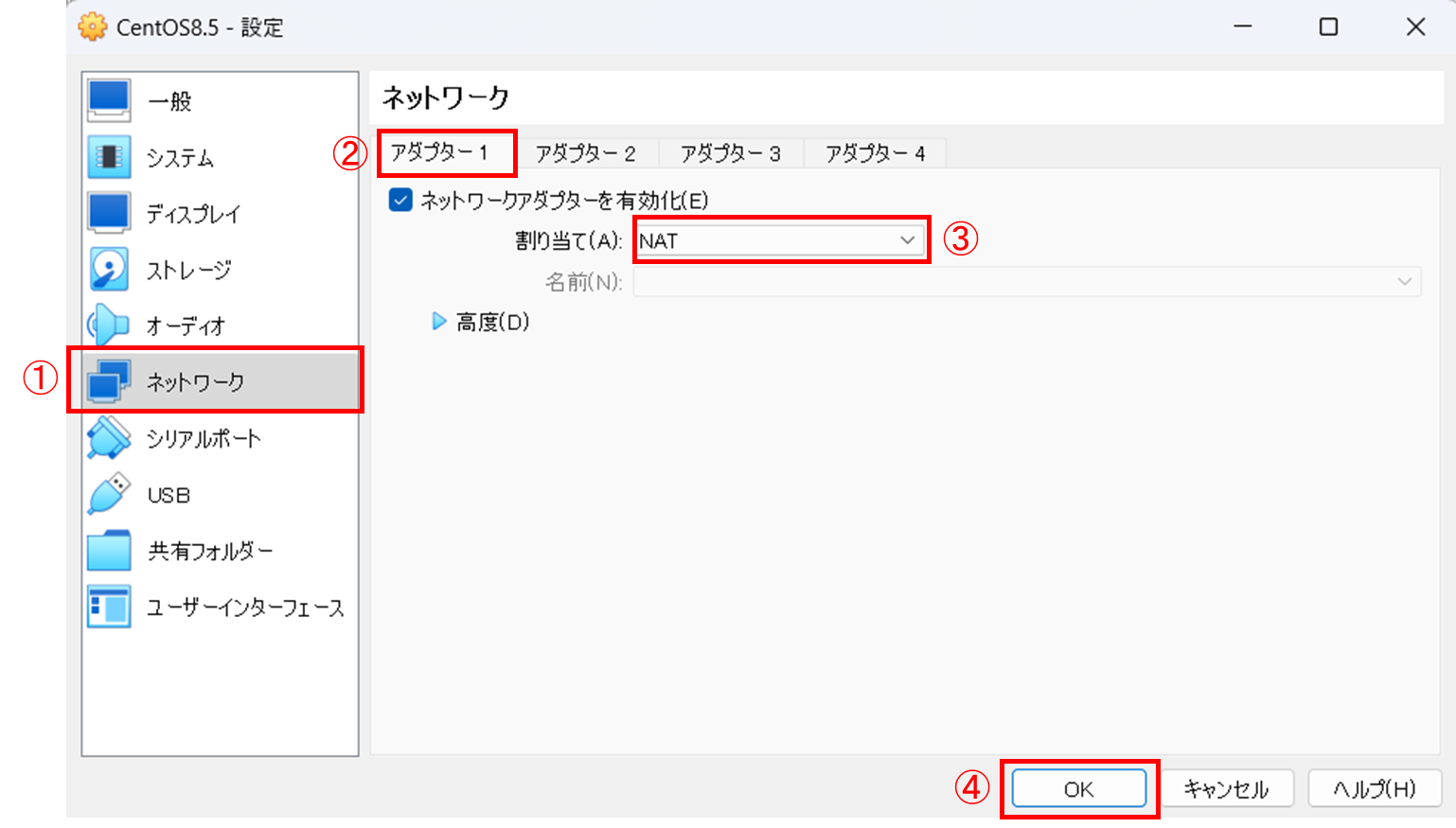Toggle the network adapter enable checkbox
The width and height of the screenshot is (1456, 828).
[401, 200]
